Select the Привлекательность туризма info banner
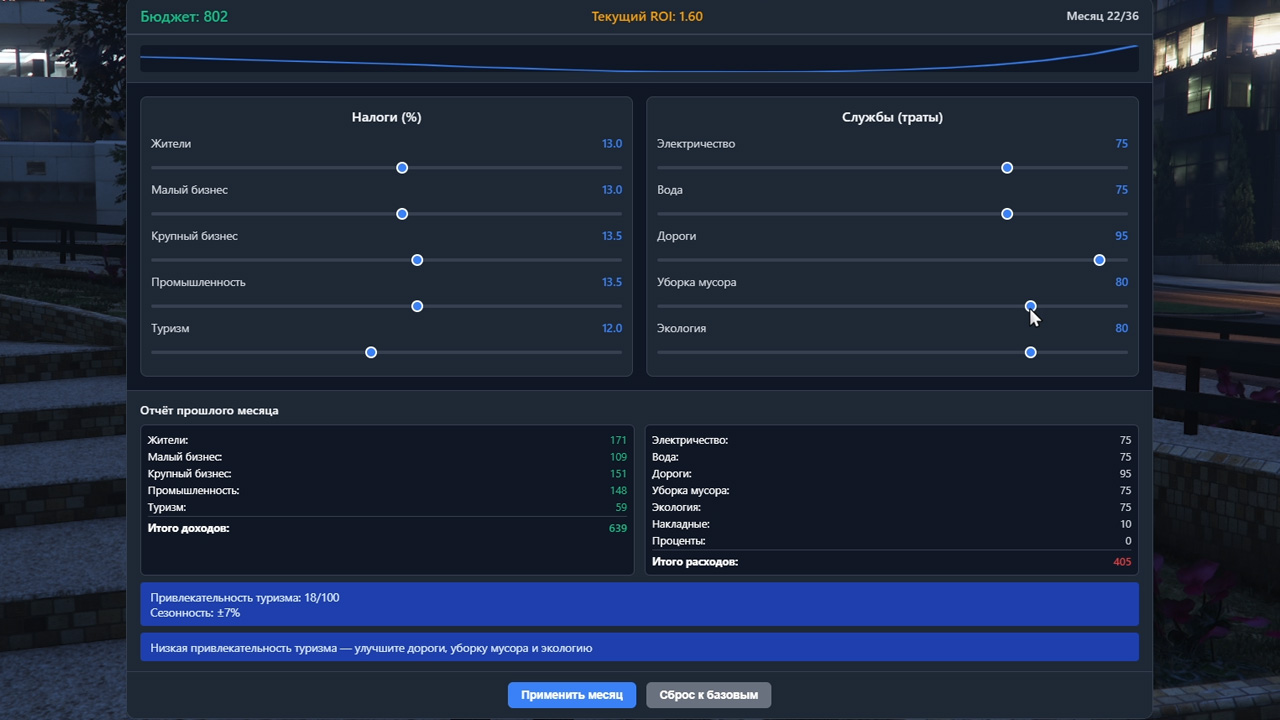1280x720 pixels. point(639,605)
